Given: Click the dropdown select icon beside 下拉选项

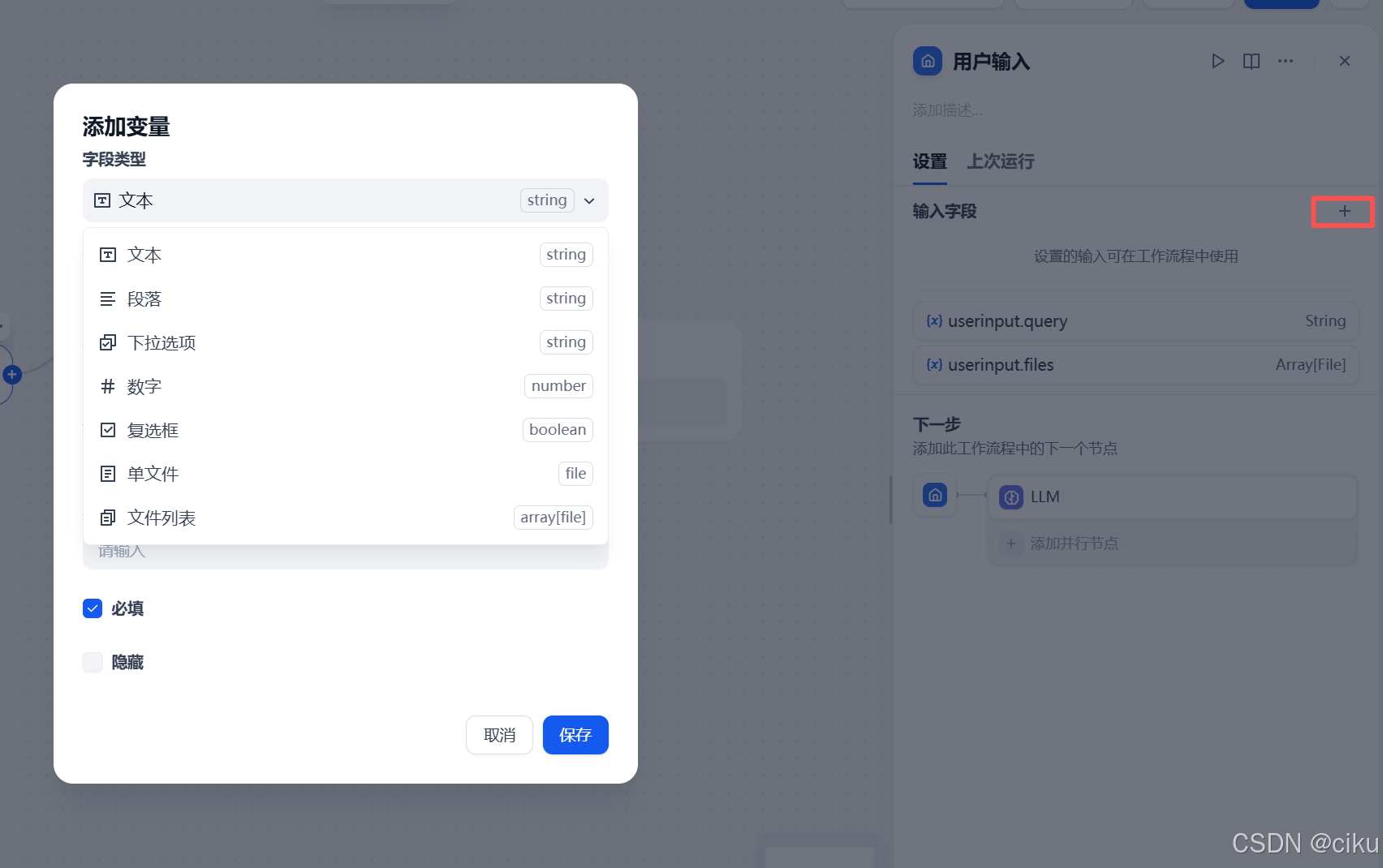Looking at the screenshot, I should [x=108, y=342].
